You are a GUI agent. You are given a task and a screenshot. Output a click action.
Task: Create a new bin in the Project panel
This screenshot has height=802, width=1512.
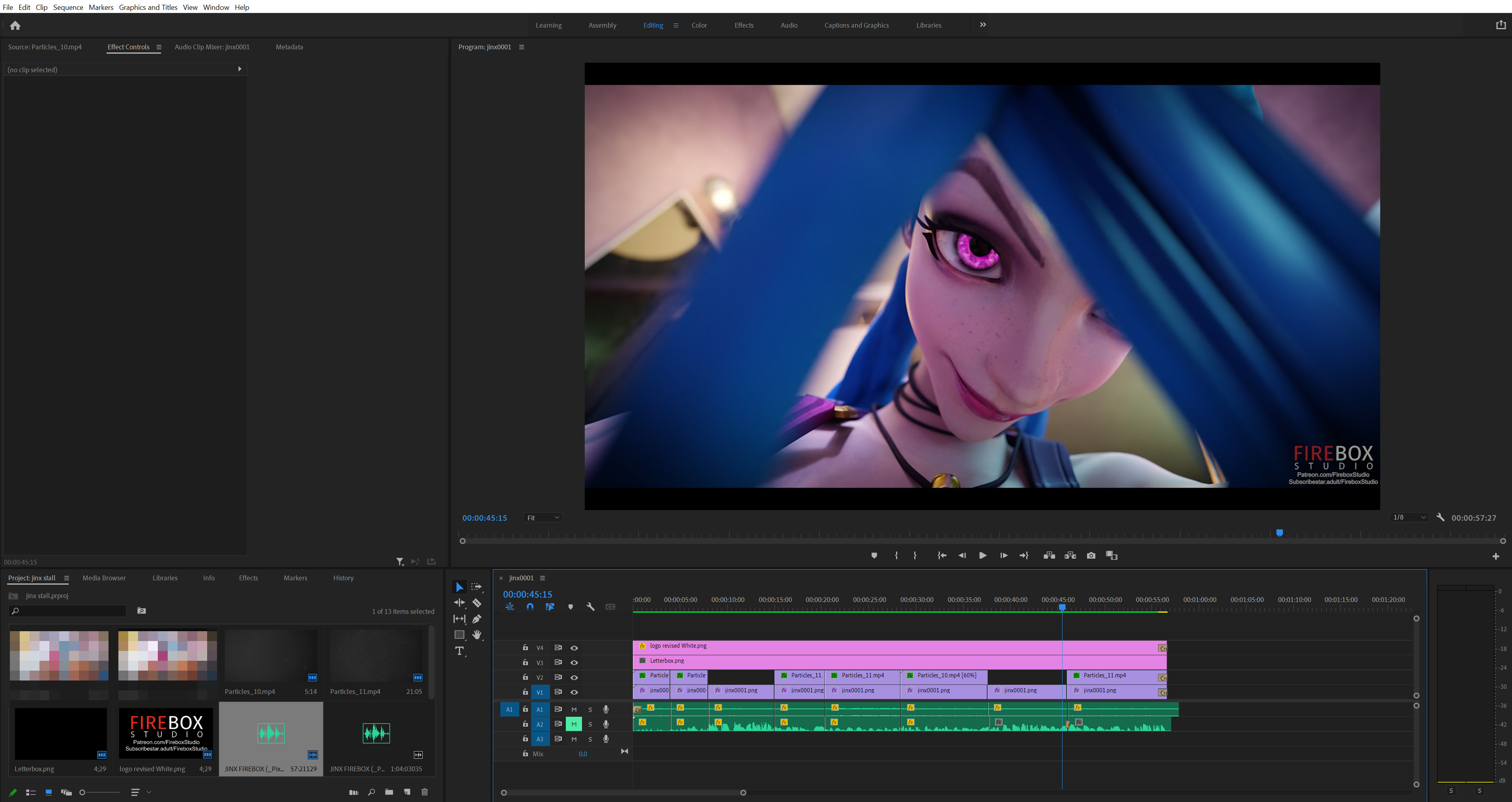389,792
